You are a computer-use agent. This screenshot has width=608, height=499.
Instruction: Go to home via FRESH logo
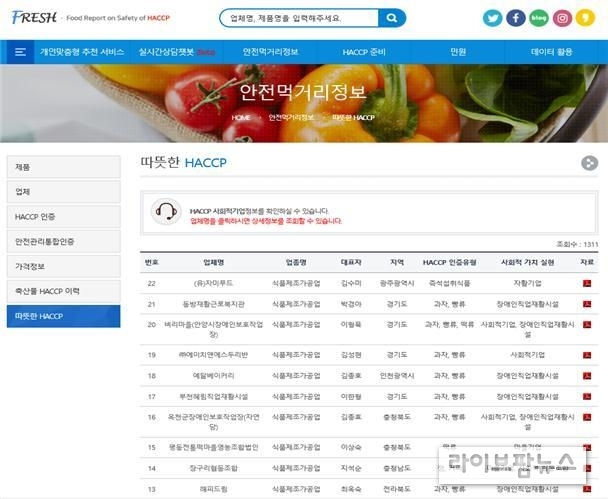(x=34, y=17)
